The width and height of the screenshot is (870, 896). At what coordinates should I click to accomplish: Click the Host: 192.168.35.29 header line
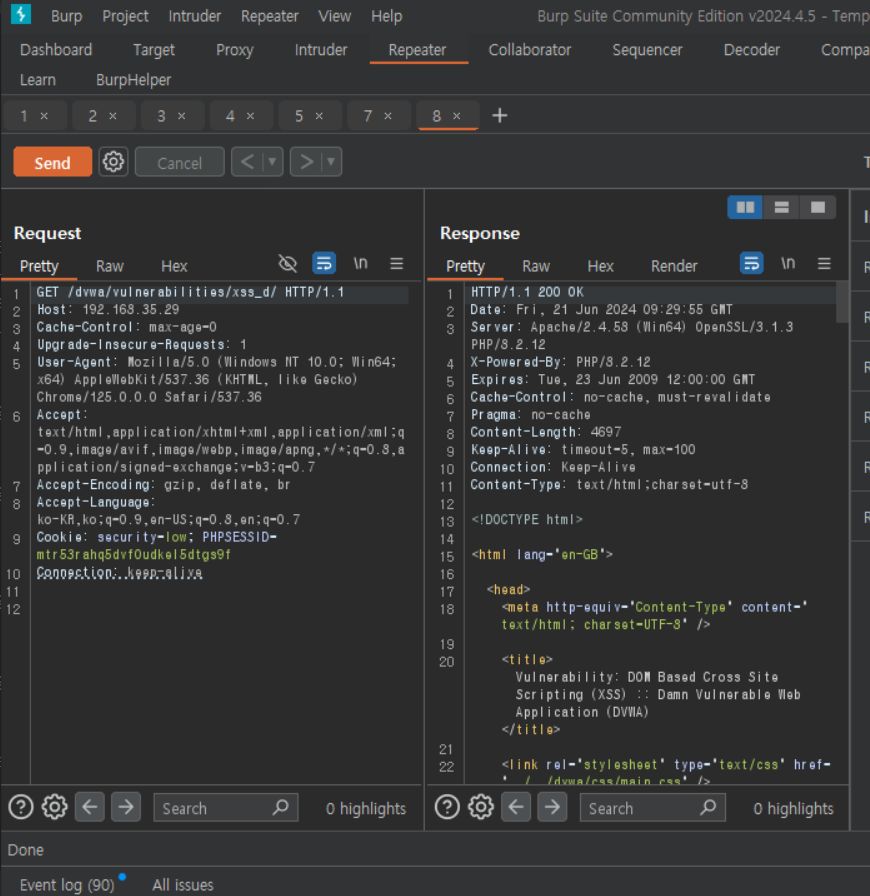pos(108,309)
